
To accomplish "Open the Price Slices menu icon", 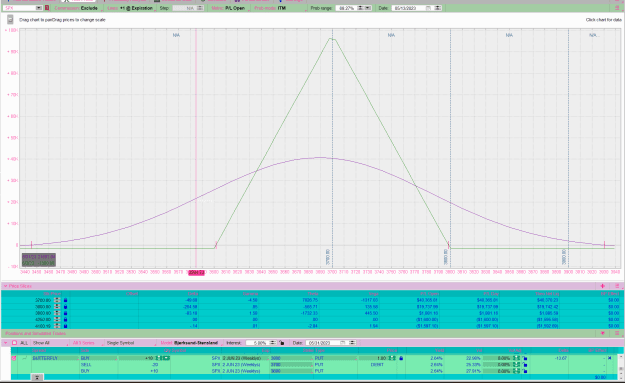I will [x=617, y=286].
